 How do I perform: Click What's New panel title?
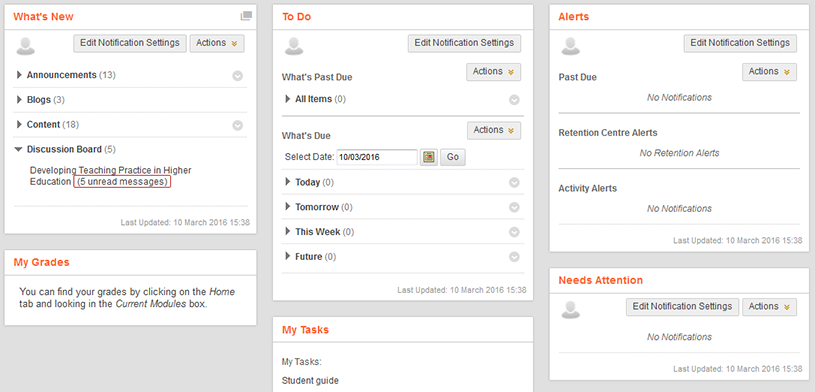click(43, 17)
